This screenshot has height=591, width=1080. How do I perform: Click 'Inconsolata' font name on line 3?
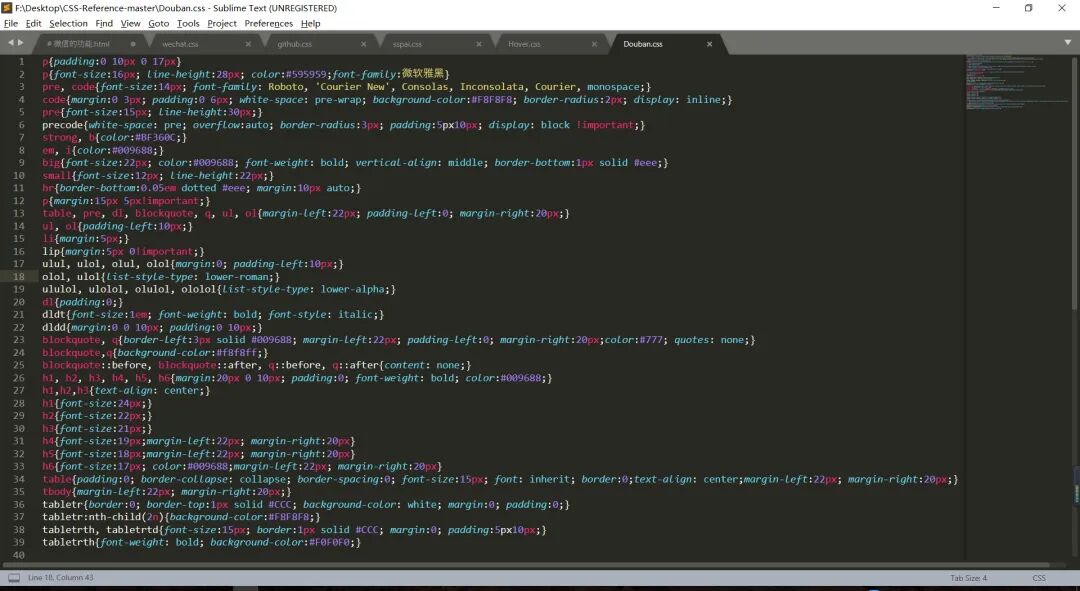492,87
